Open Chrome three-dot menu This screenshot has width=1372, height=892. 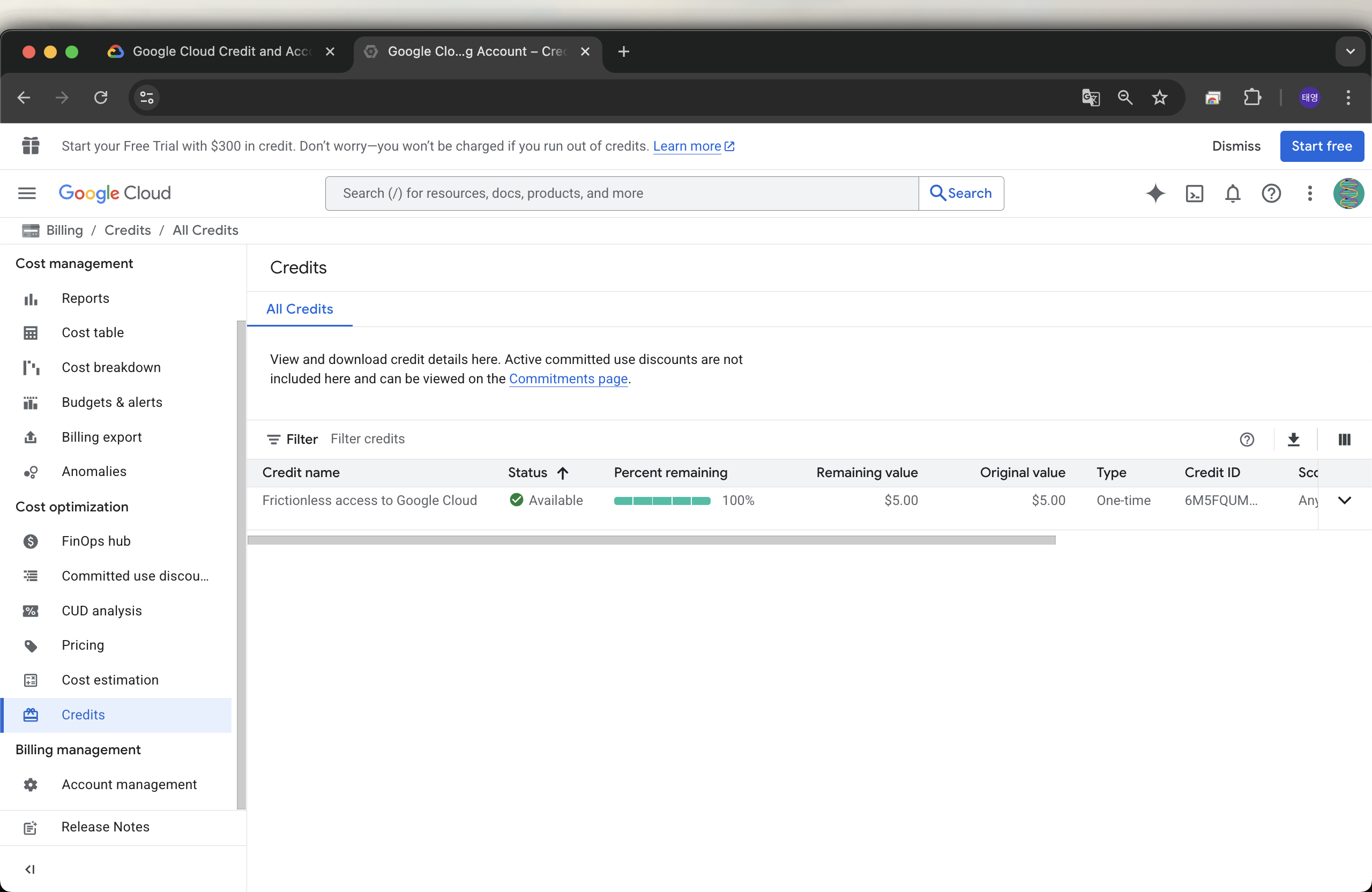pos(1348,98)
